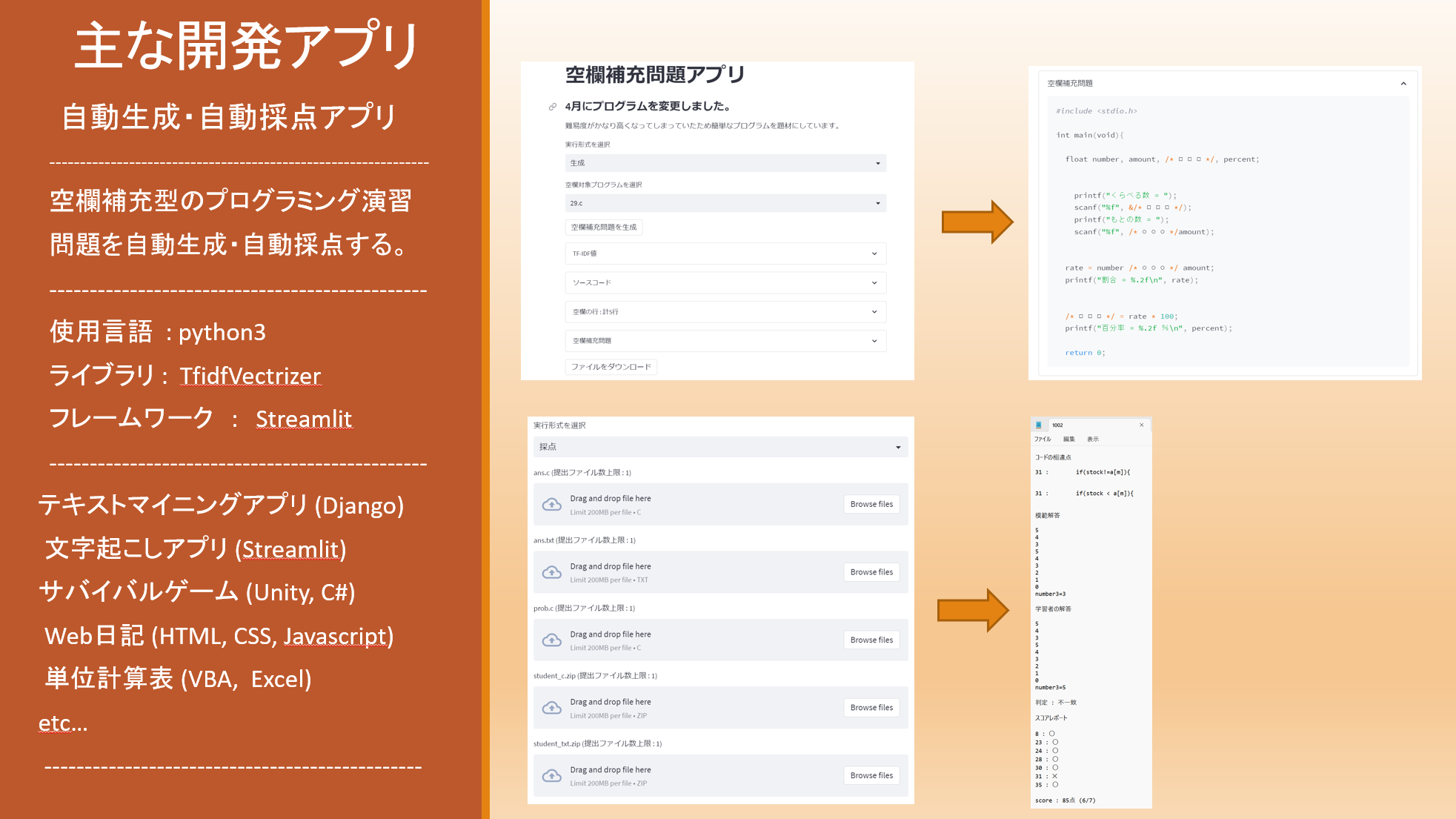Click cloud upload icon in ans.txt uploader
The image size is (1456, 819).
point(552,572)
